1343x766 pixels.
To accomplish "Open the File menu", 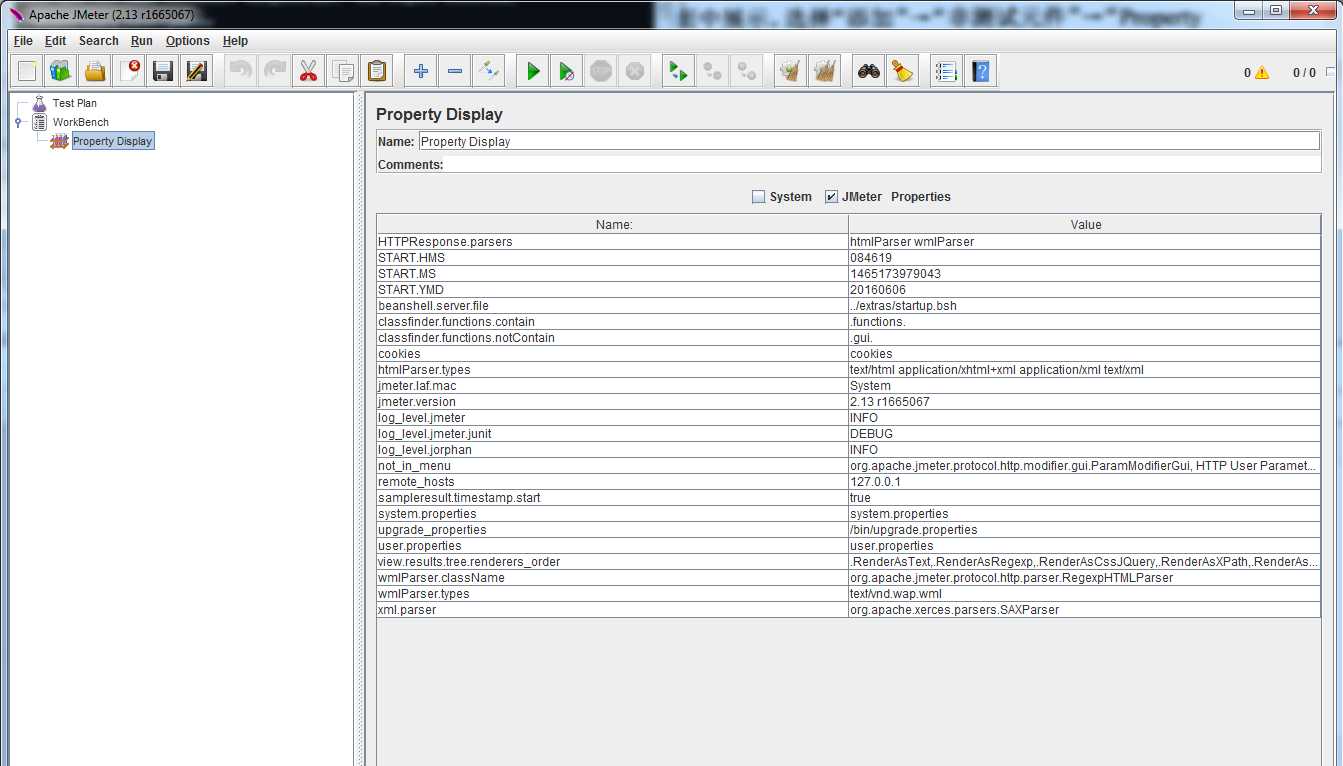I will pos(23,41).
